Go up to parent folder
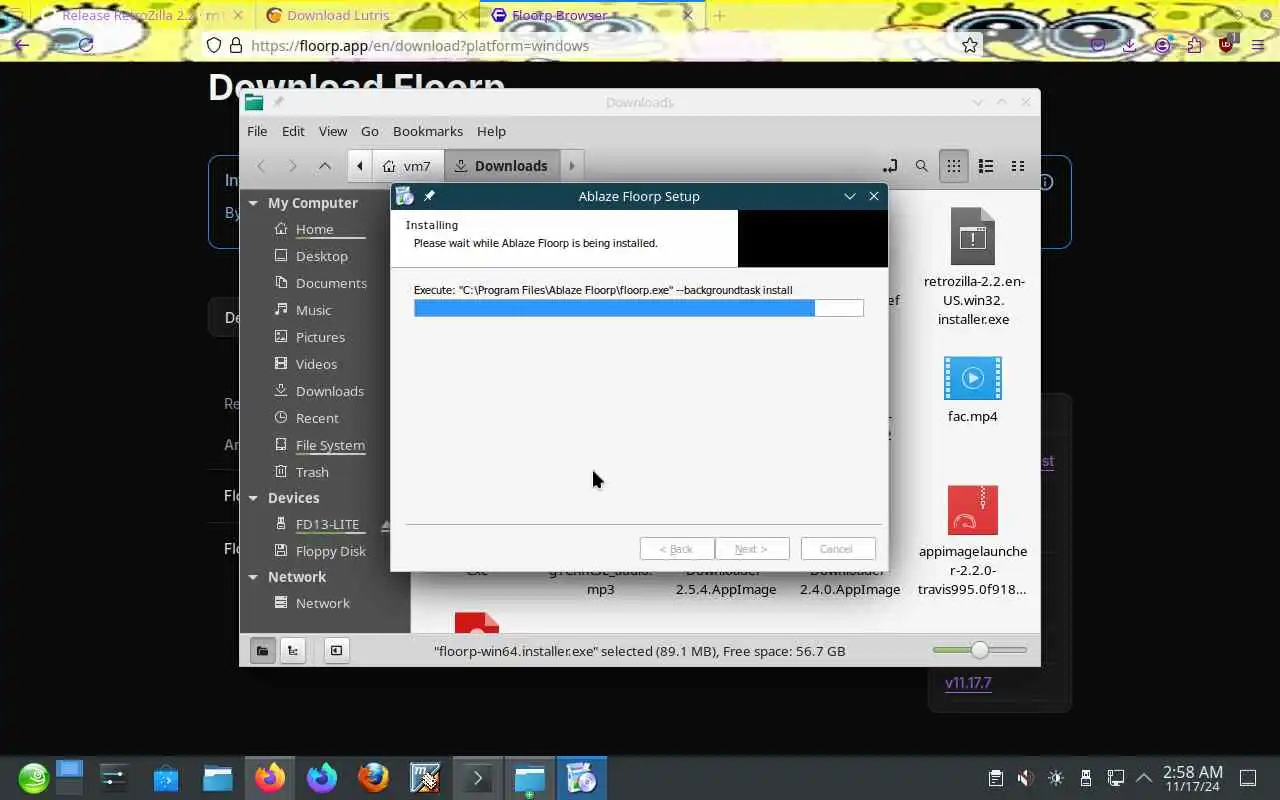 (324, 166)
